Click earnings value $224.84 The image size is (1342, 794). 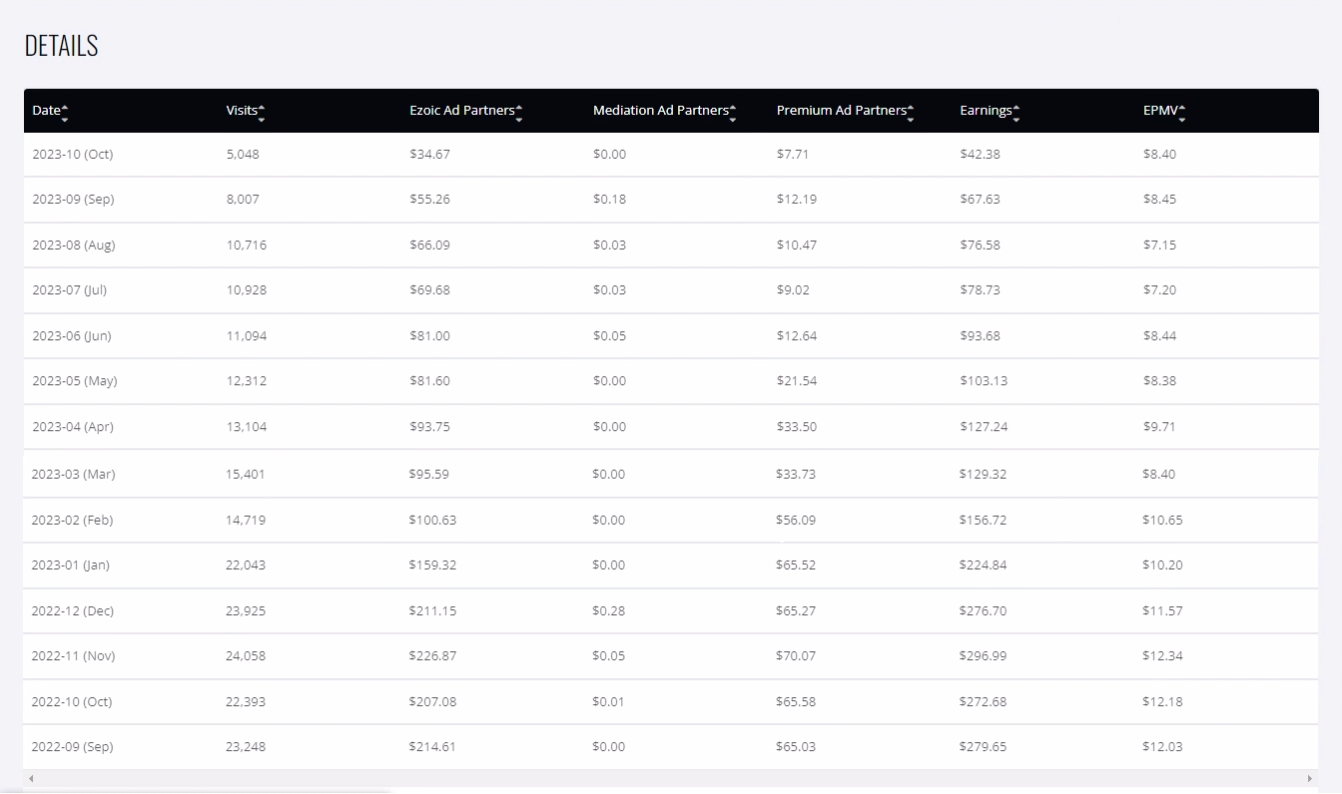coord(983,565)
